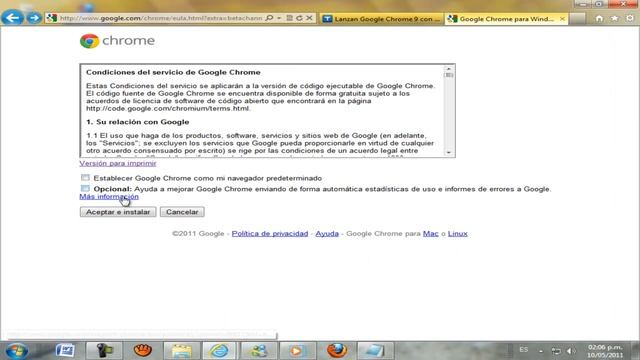Image resolution: width=640 pixels, height=360 pixels.
Task: Click the Cancelar button
Action: tap(182, 212)
